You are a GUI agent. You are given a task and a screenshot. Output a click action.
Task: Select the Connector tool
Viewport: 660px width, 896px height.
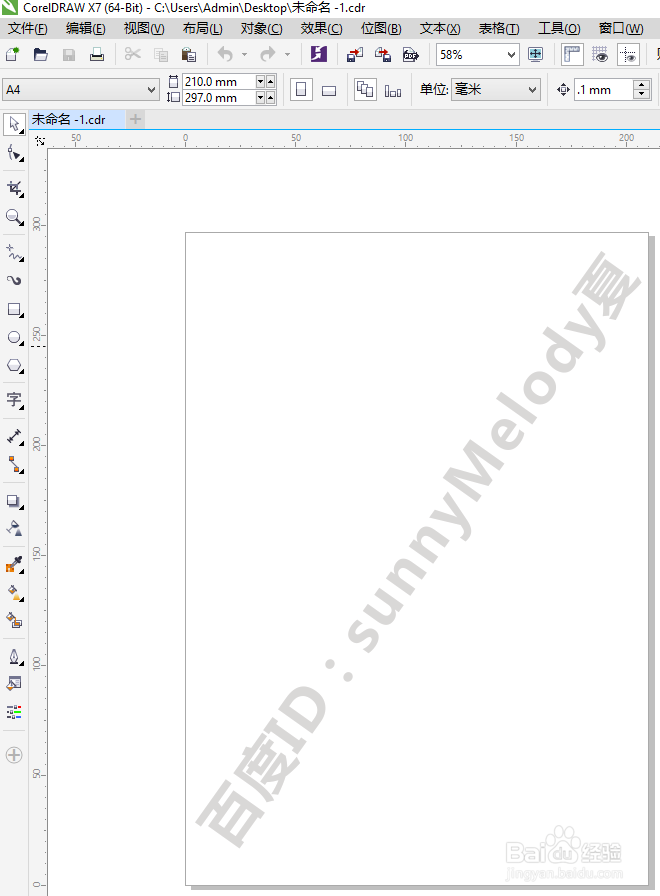[14, 465]
